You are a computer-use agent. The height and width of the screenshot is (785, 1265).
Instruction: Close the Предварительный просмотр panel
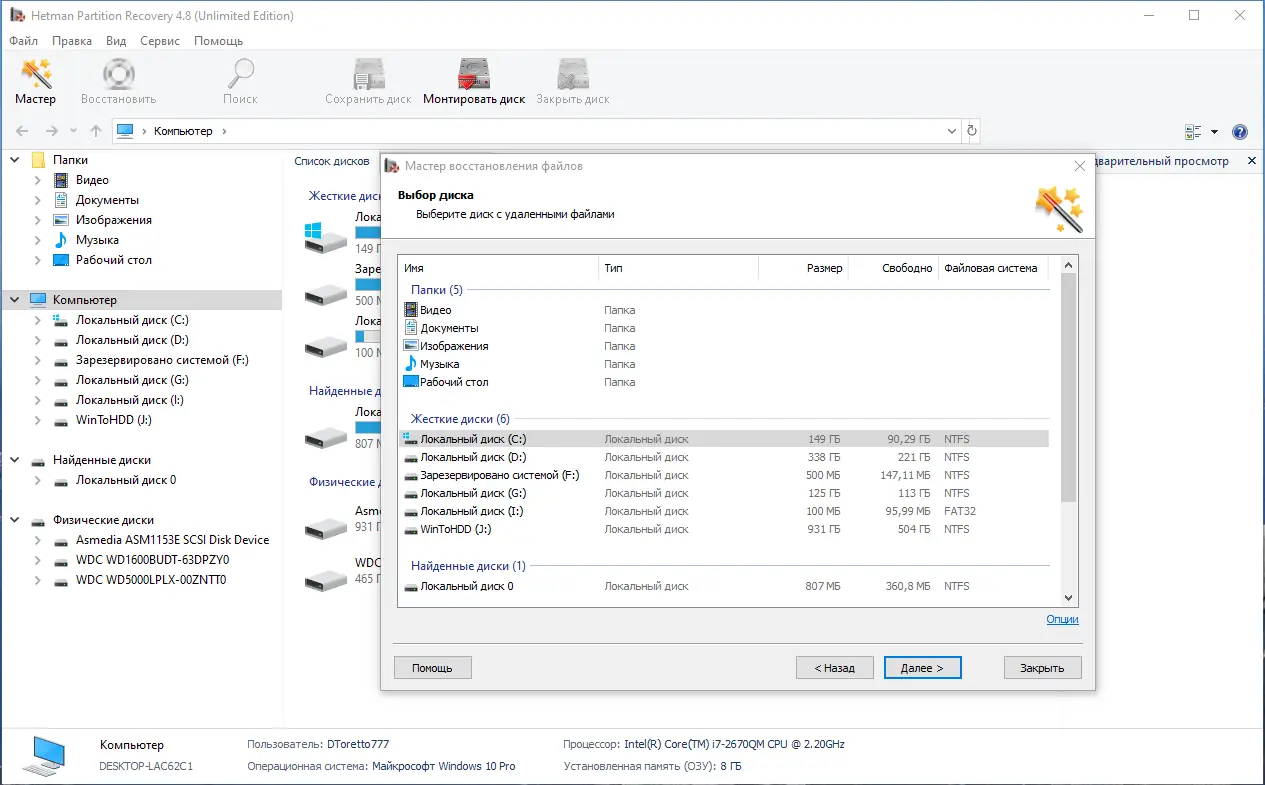coord(1252,161)
